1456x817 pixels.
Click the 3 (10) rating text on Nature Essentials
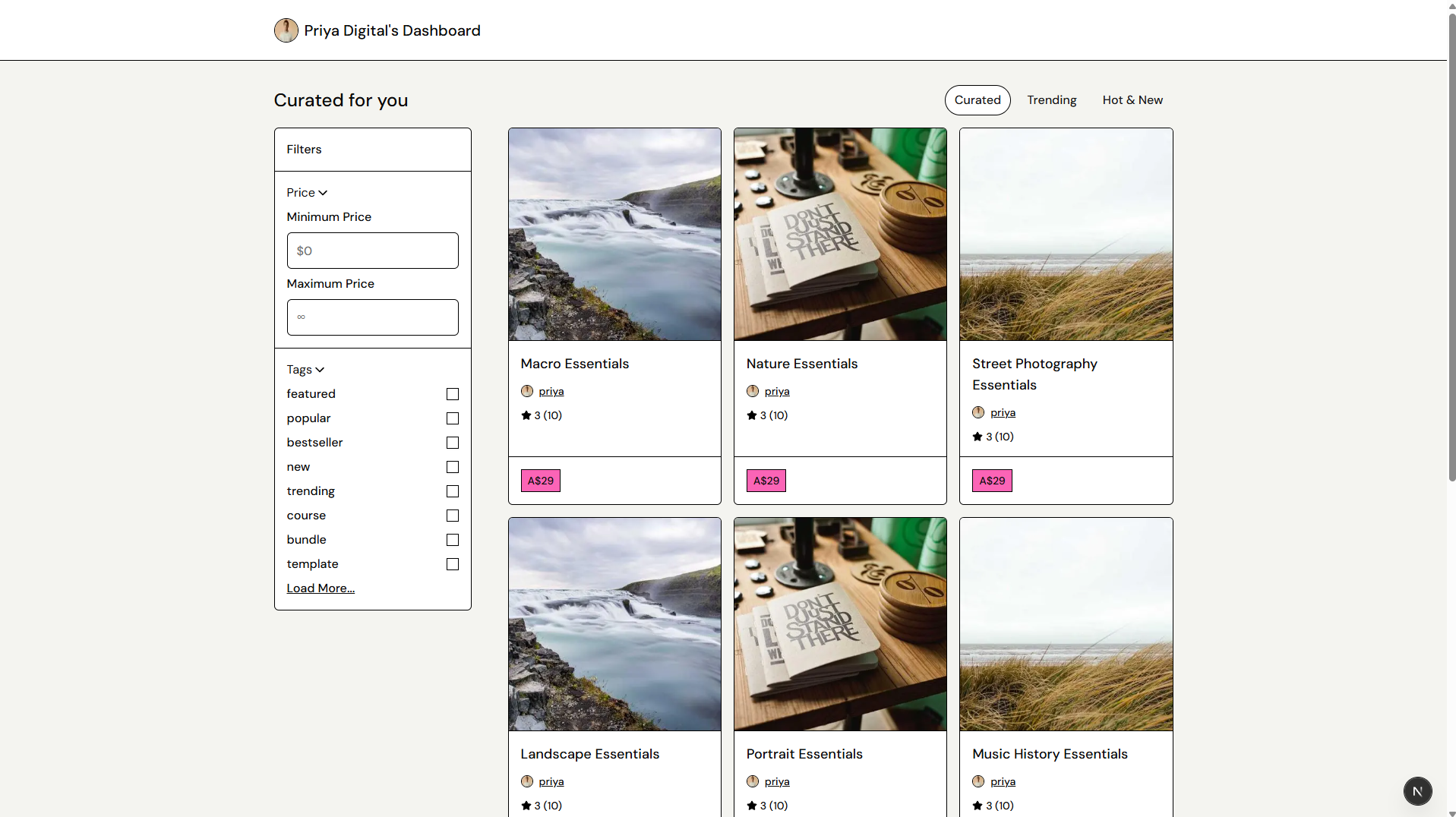774,415
